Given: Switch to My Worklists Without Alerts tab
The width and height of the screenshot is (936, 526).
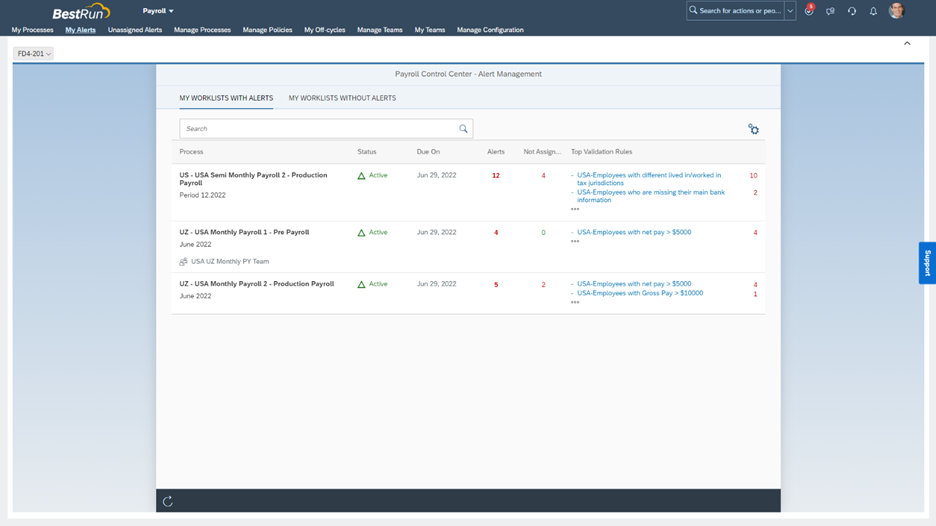Looking at the screenshot, I should [342, 98].
